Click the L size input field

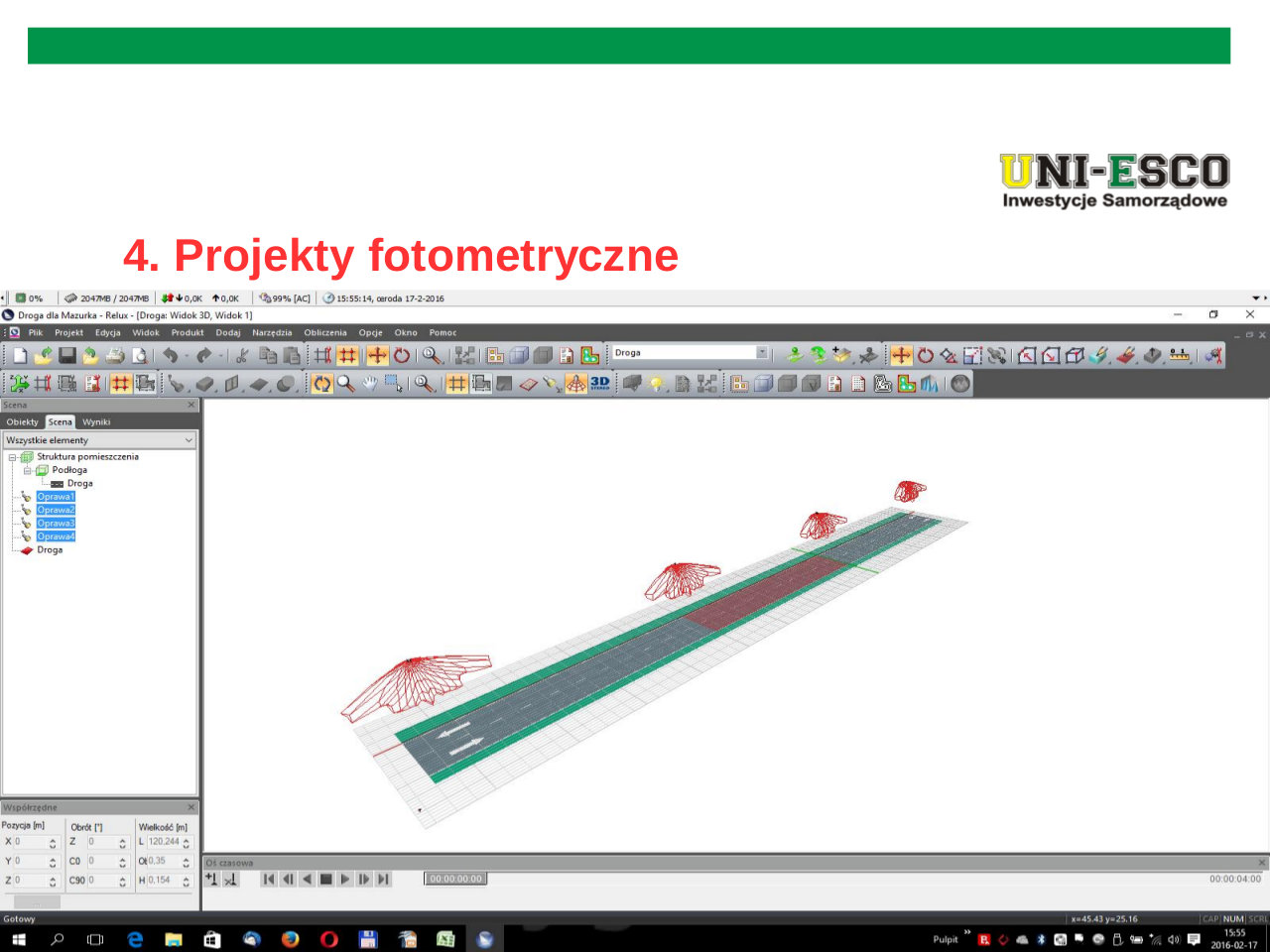(x=164, y=842)
